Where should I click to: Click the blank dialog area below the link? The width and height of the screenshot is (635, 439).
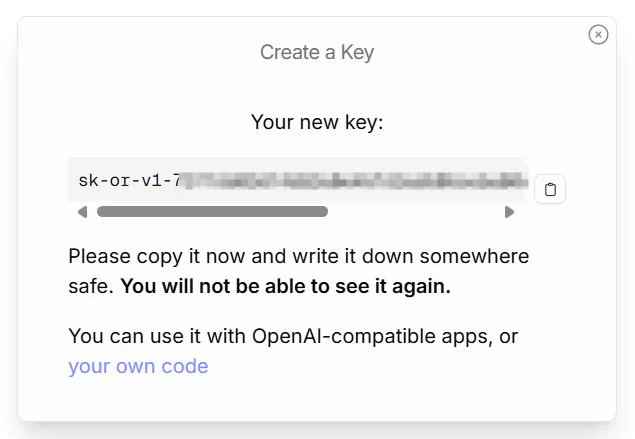point(317,400)
